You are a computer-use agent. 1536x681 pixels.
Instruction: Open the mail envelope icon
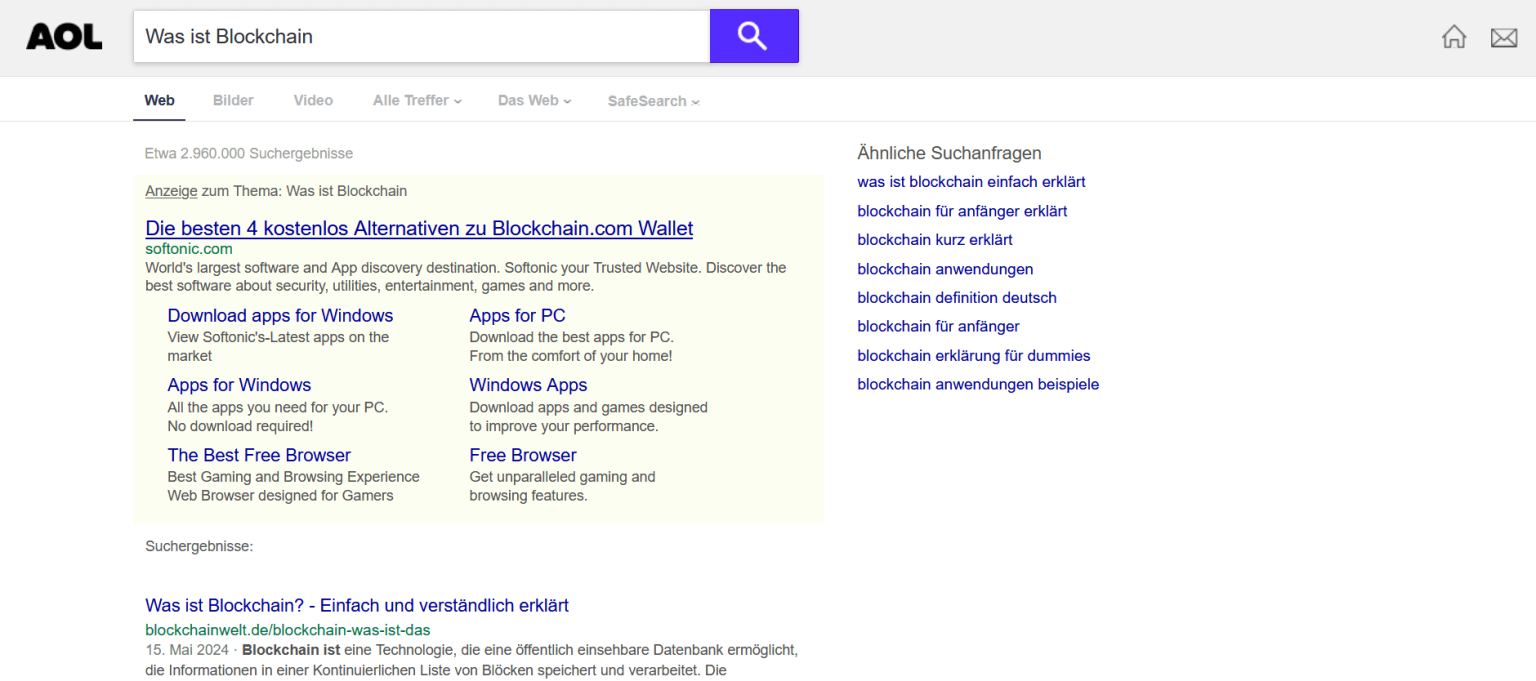tap(1503, 38)
